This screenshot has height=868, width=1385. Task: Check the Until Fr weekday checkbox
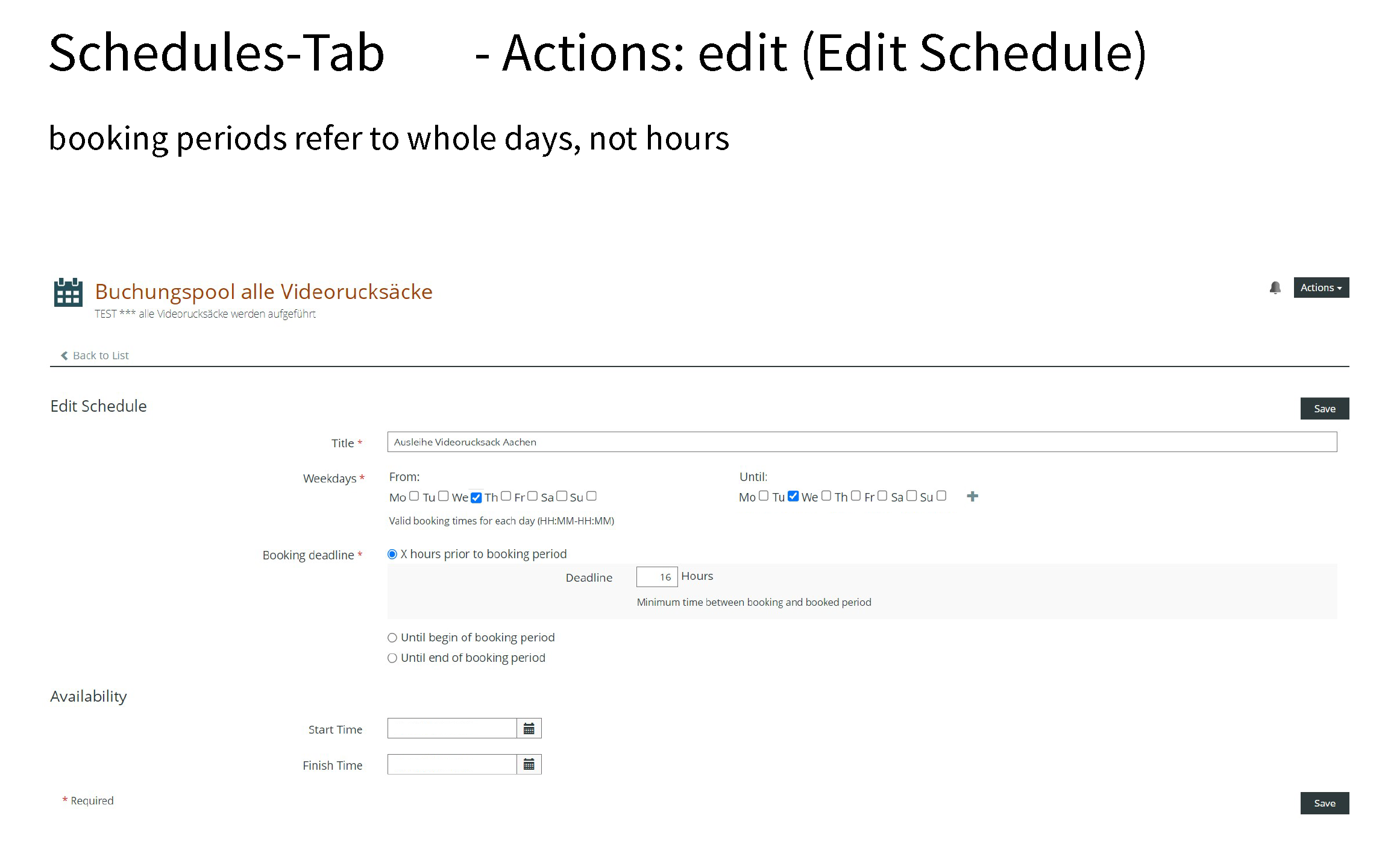[882, 496]
